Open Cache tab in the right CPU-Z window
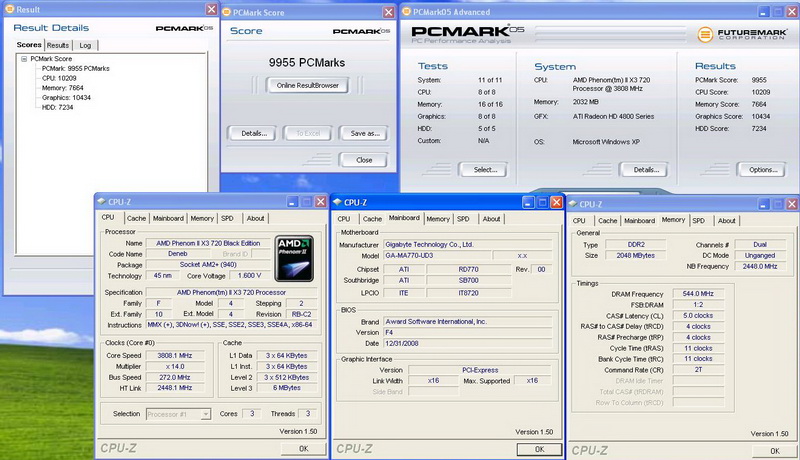800x460 pixels. [x=607, y=221]
